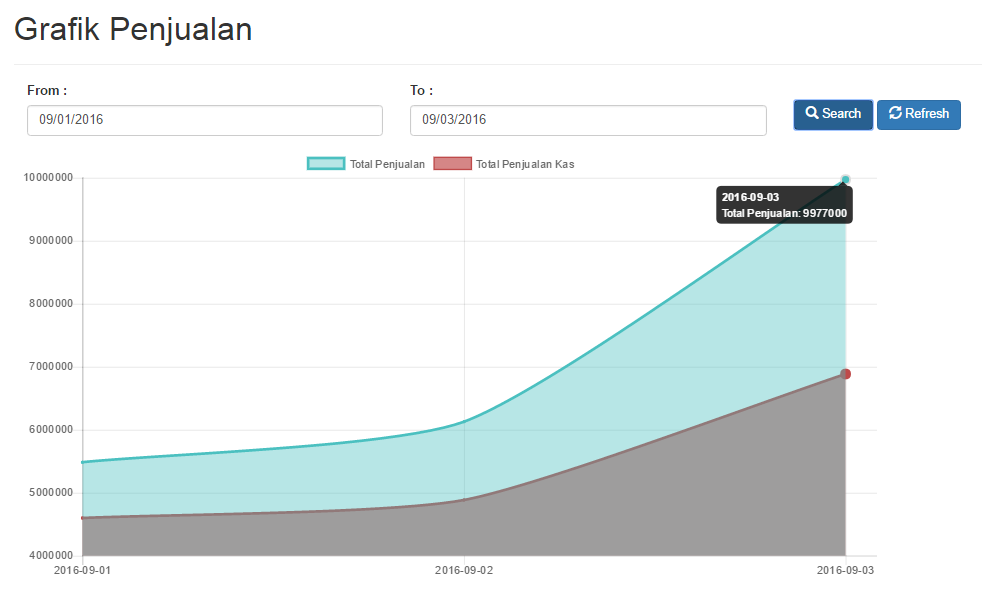Toggle Total Penjualan Kas series via red legend swatch
982x591 pixels.
[452, 163]
